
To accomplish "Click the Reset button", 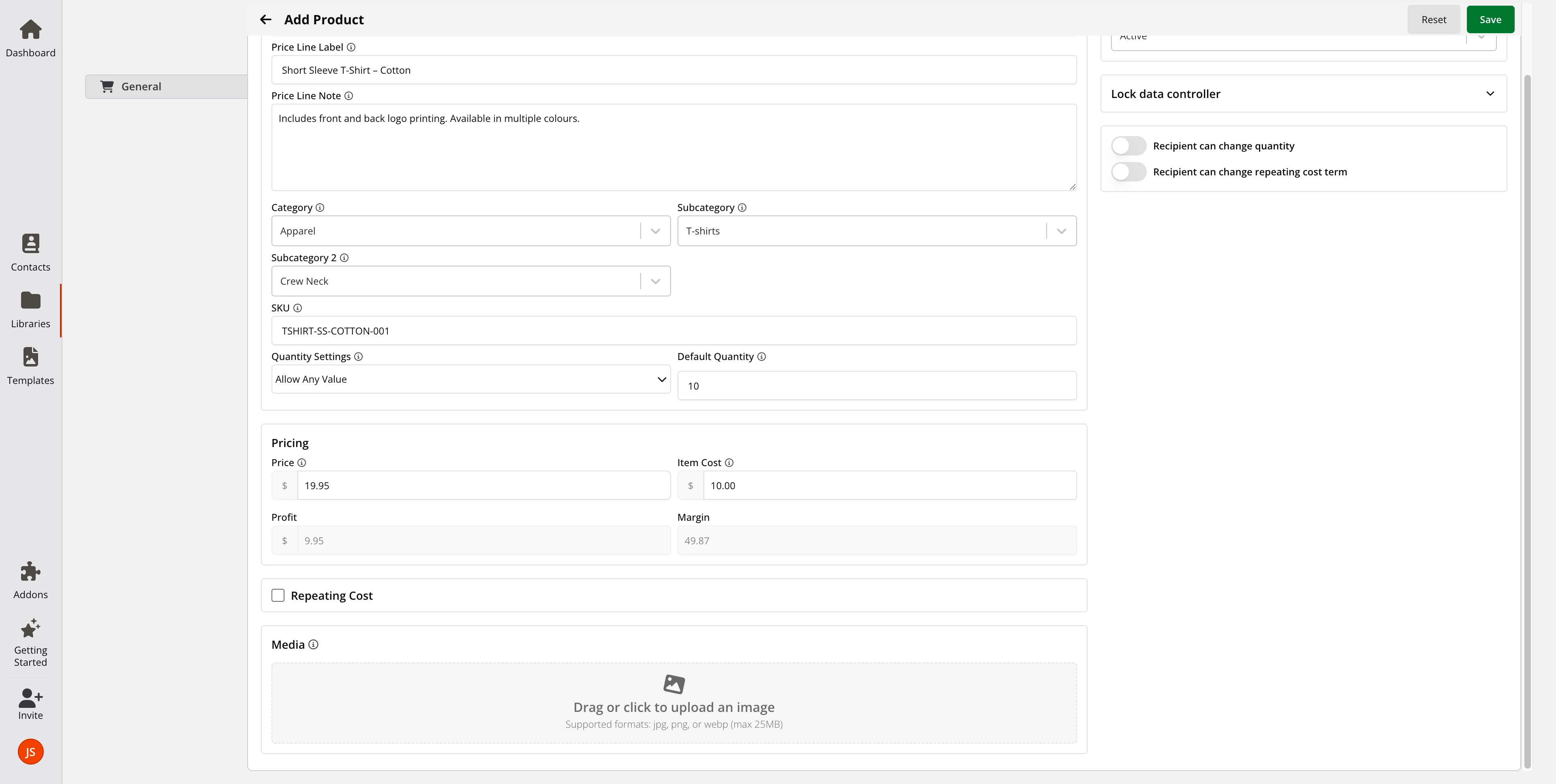I will [1433, 19].
